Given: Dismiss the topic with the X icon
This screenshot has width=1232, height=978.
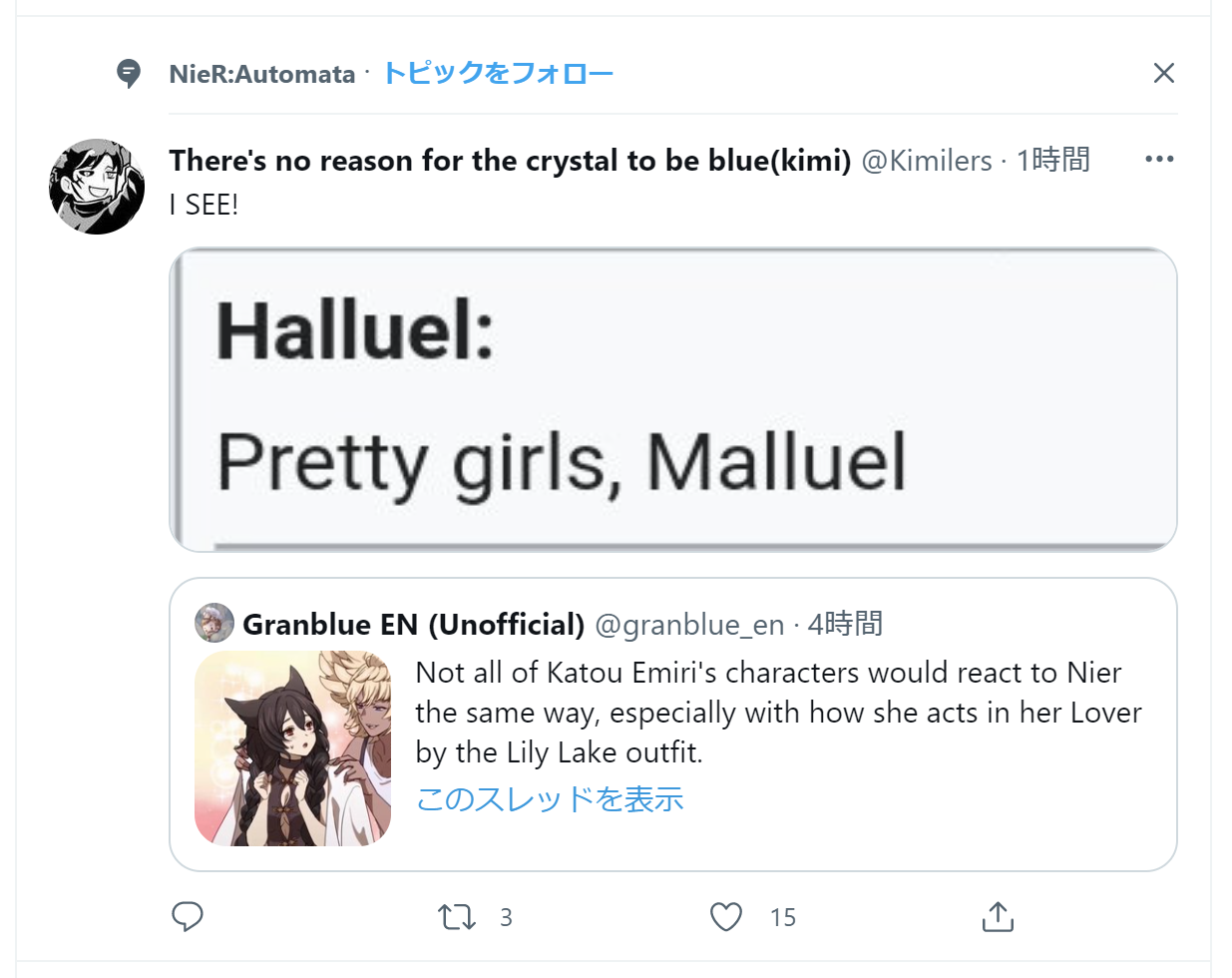Looking at the screenshot, I should click(1163, 73).
